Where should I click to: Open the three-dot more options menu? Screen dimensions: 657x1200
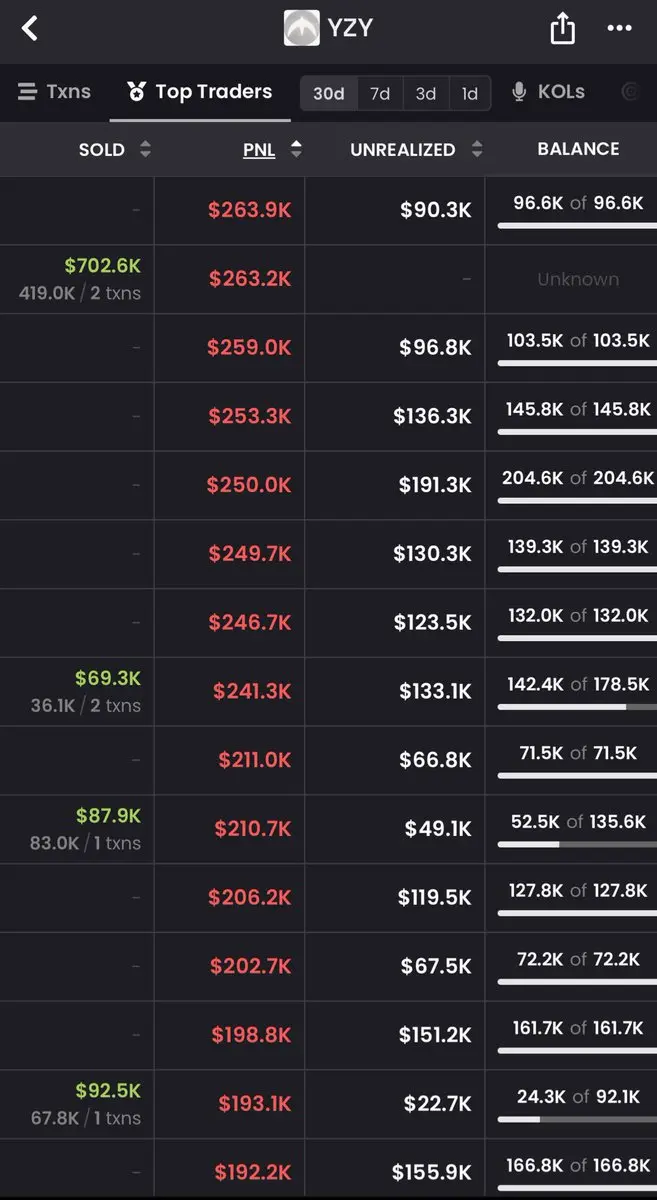tap(620, 29)
